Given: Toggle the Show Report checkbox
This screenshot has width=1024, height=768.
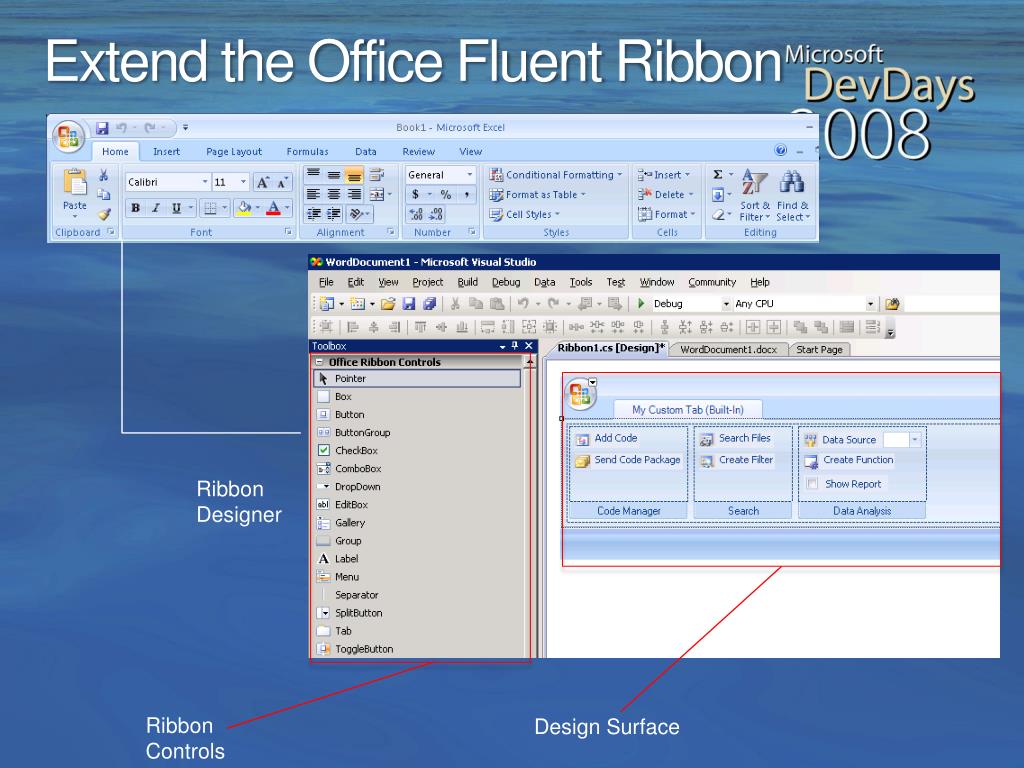Looking at the screenshot, I should 812,484.
